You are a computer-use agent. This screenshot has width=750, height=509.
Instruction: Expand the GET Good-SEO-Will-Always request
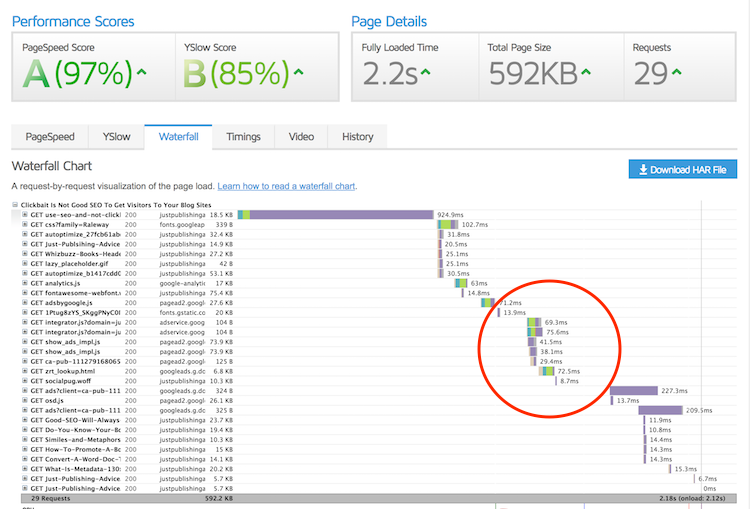pos(25,420)
